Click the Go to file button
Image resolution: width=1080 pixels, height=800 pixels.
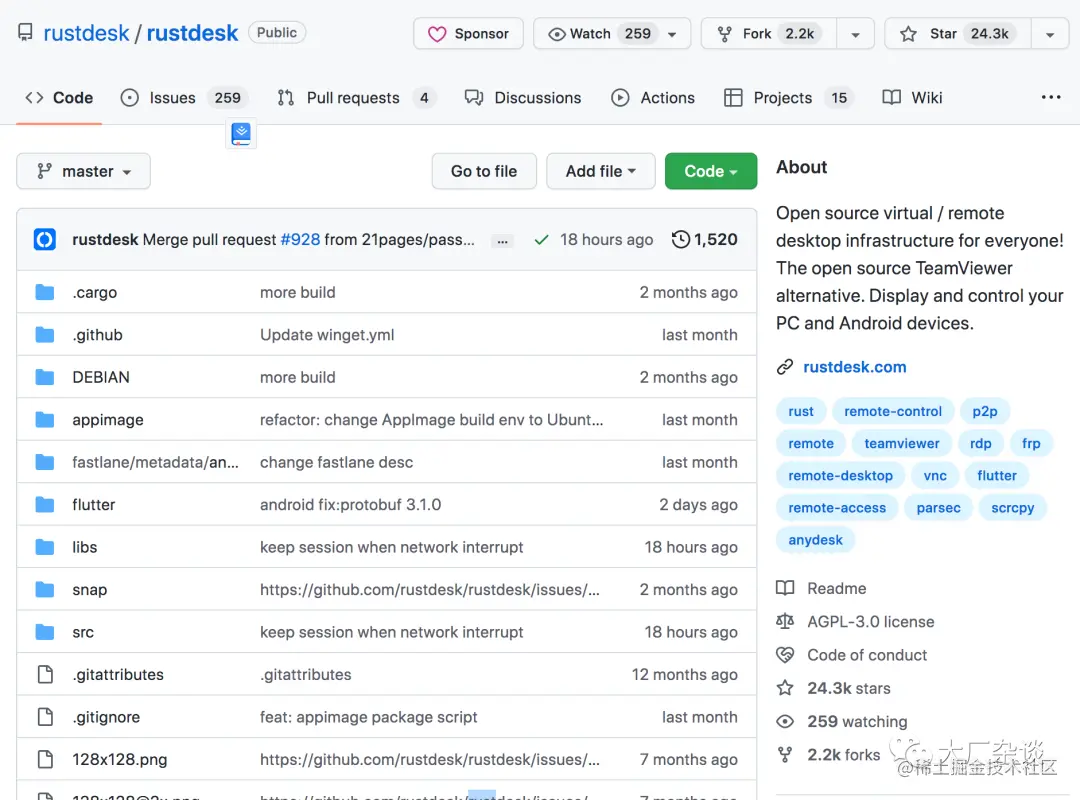coord(484,171)
